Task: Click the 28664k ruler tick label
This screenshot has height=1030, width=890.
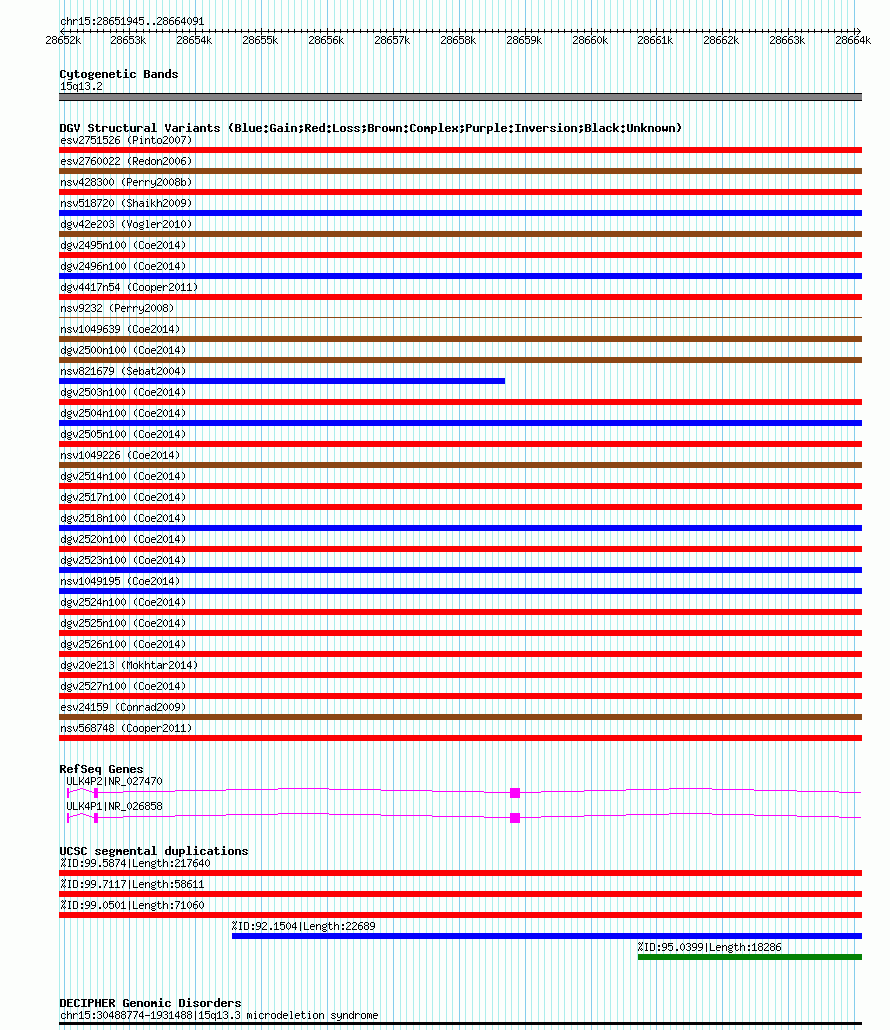Action: point(853,41)
